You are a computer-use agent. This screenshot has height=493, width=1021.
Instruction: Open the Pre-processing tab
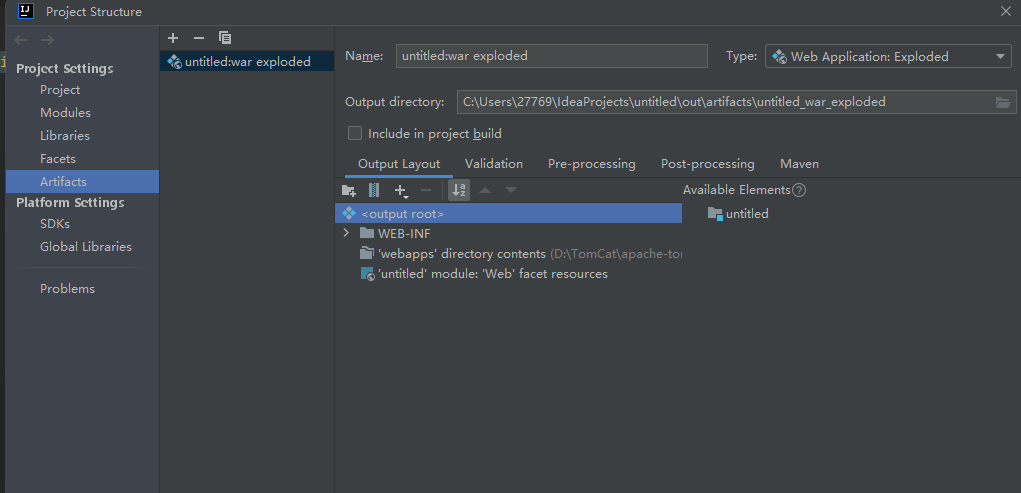point(591,164)
